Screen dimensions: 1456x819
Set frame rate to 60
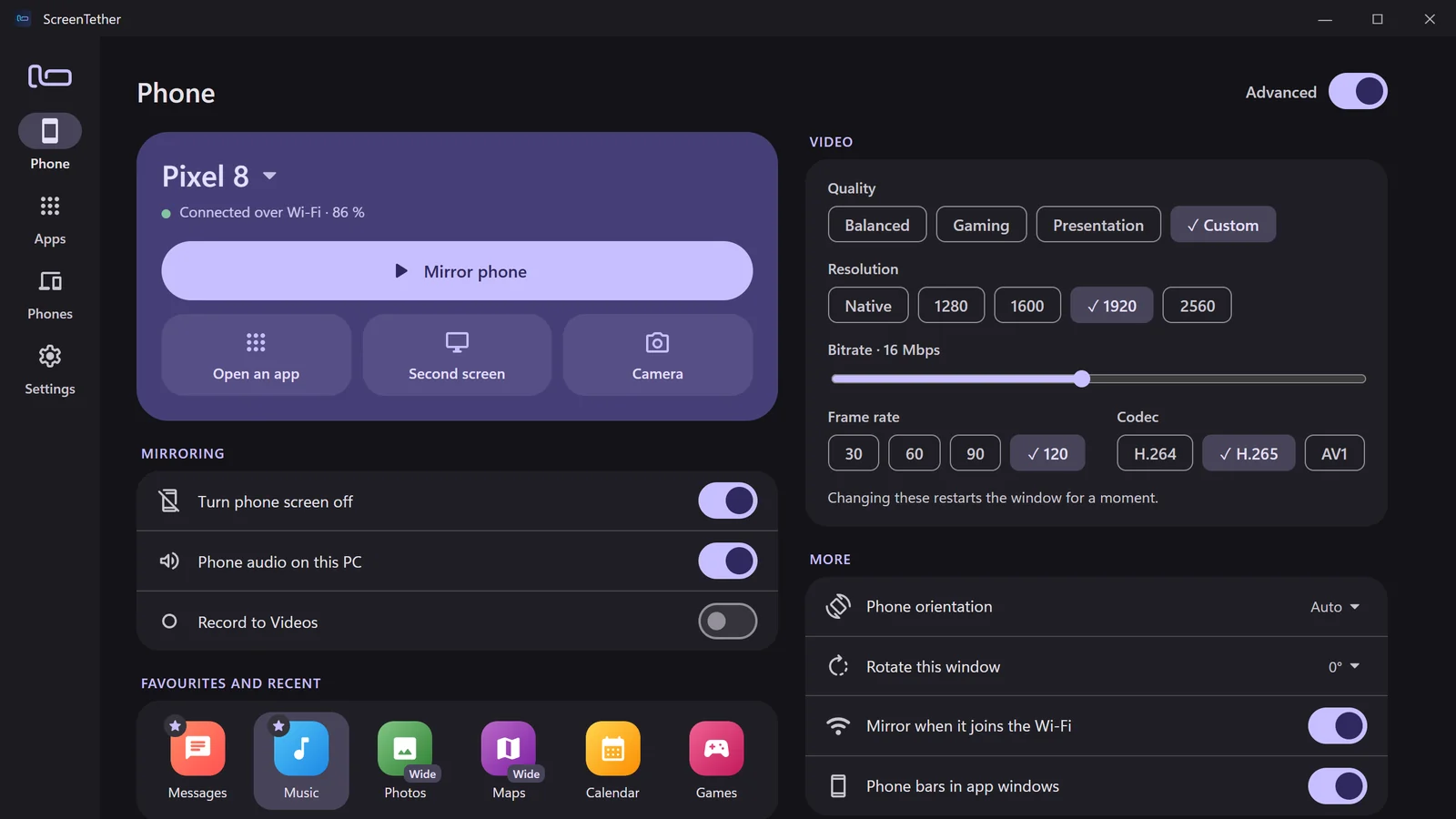point(915,453)
